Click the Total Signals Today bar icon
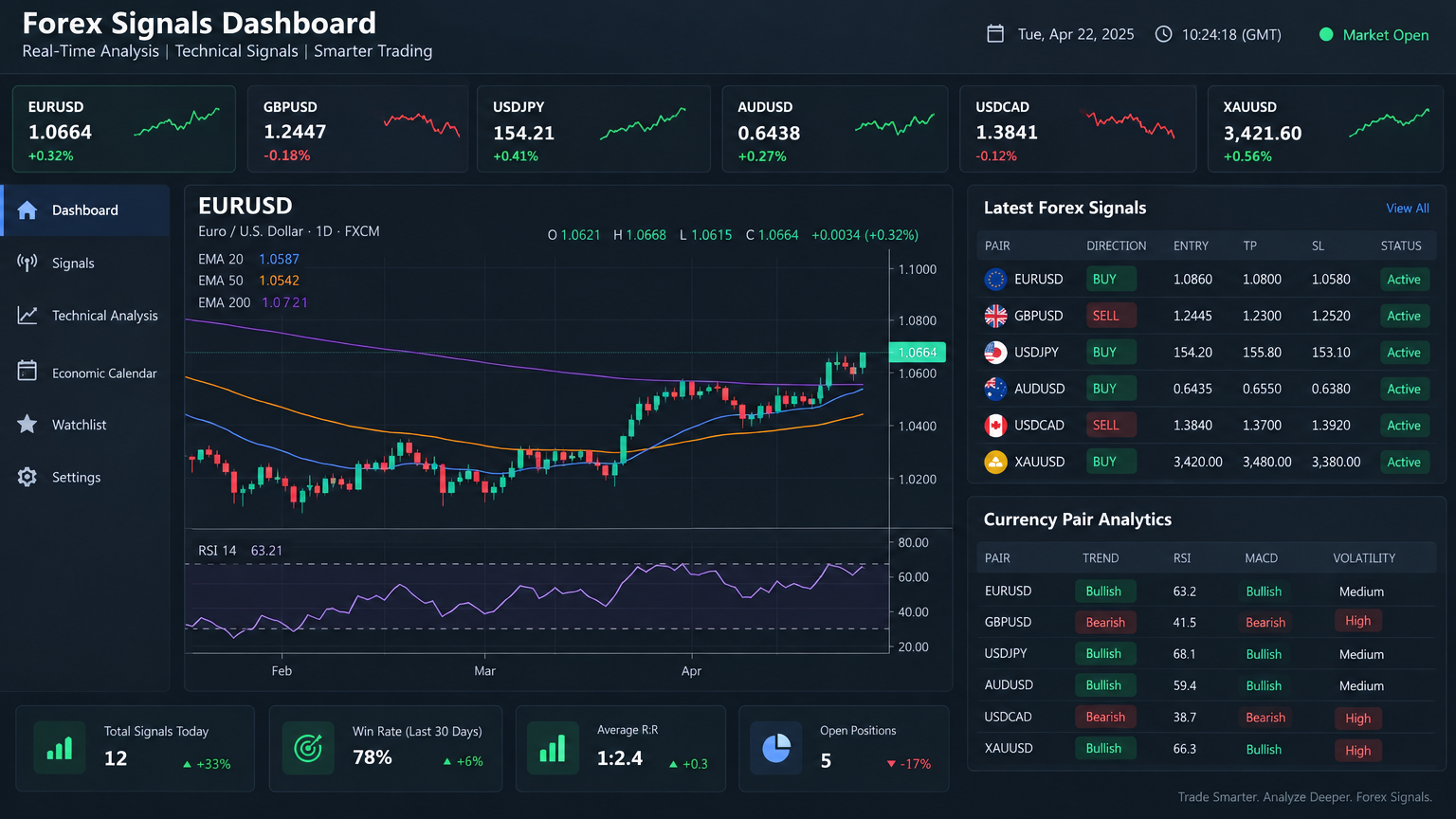Viewport: 1456px width, 819px height. tap(59, 748)
